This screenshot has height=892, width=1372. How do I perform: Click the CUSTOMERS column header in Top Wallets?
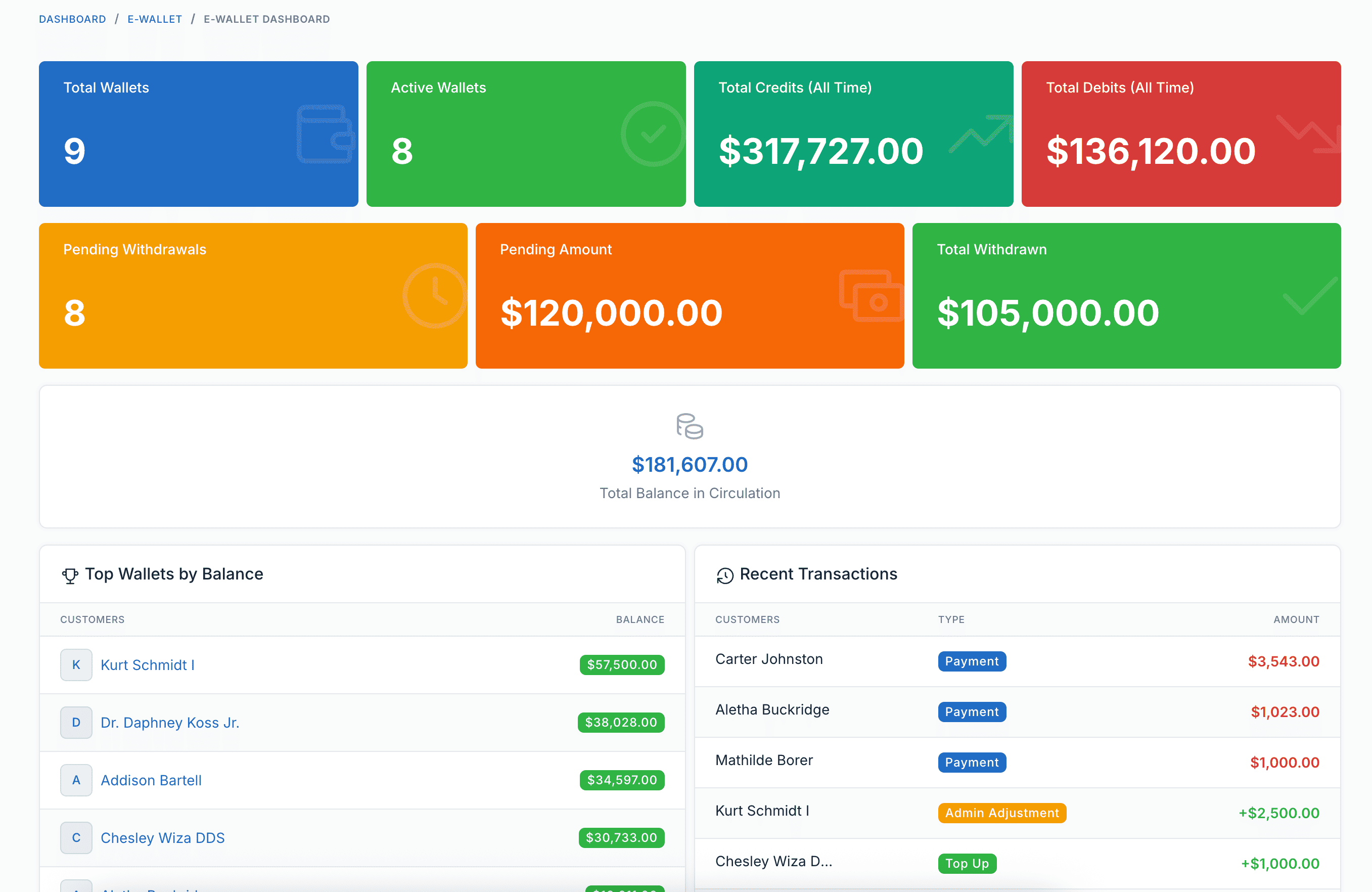92,619
